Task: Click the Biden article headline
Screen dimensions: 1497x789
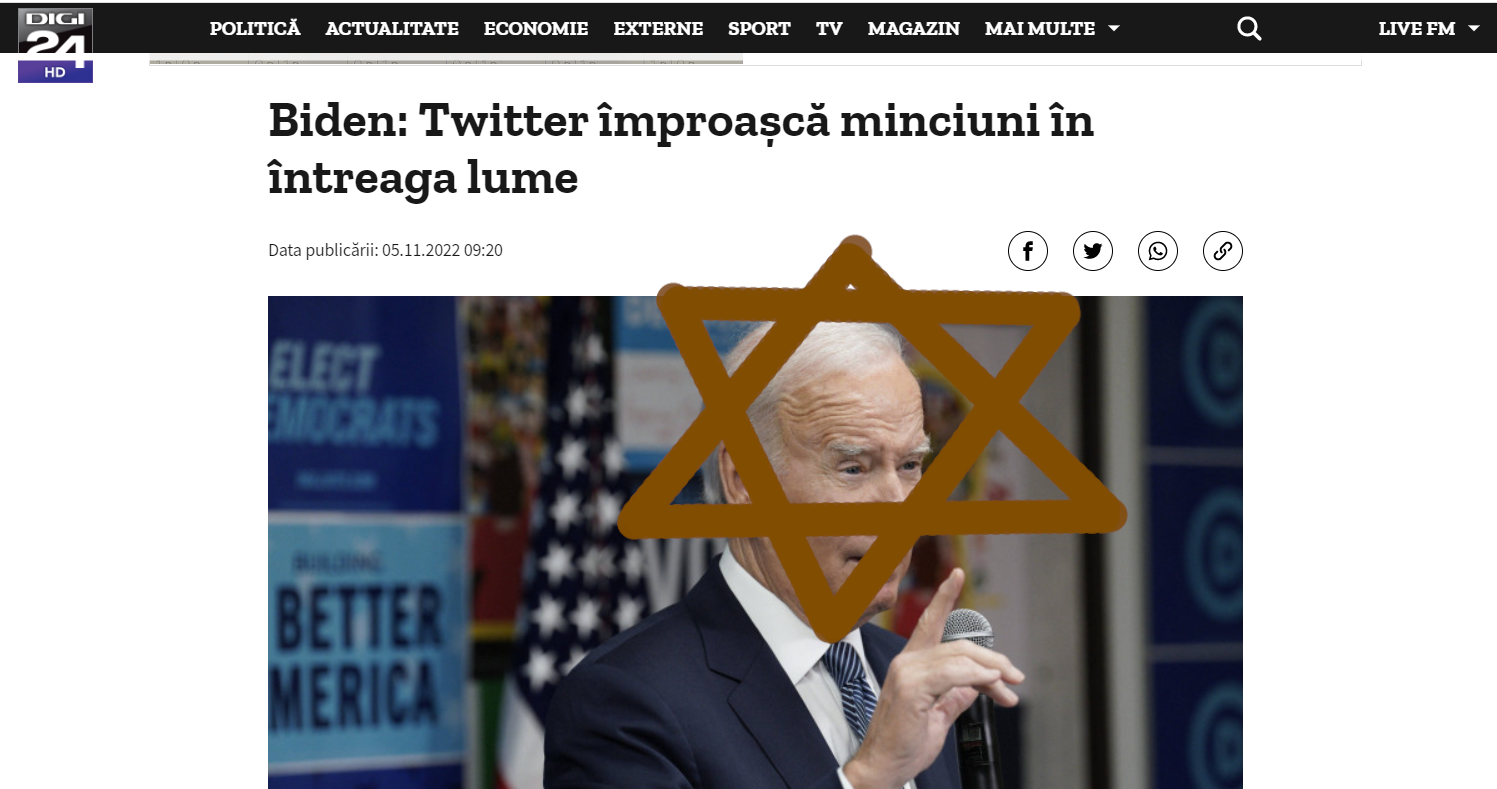Action: tap(681, 150)
